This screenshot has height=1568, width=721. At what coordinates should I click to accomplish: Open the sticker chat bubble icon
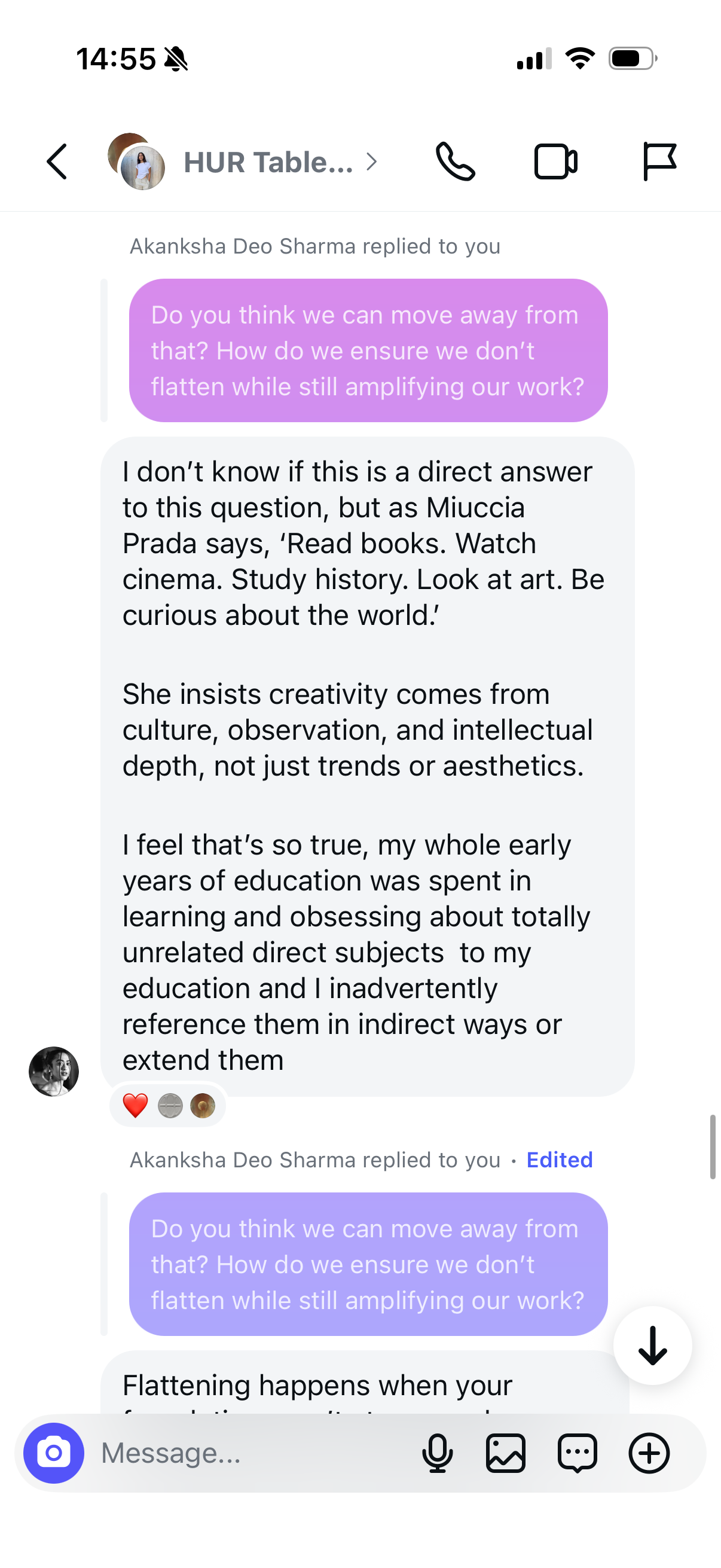(578, 1453)
